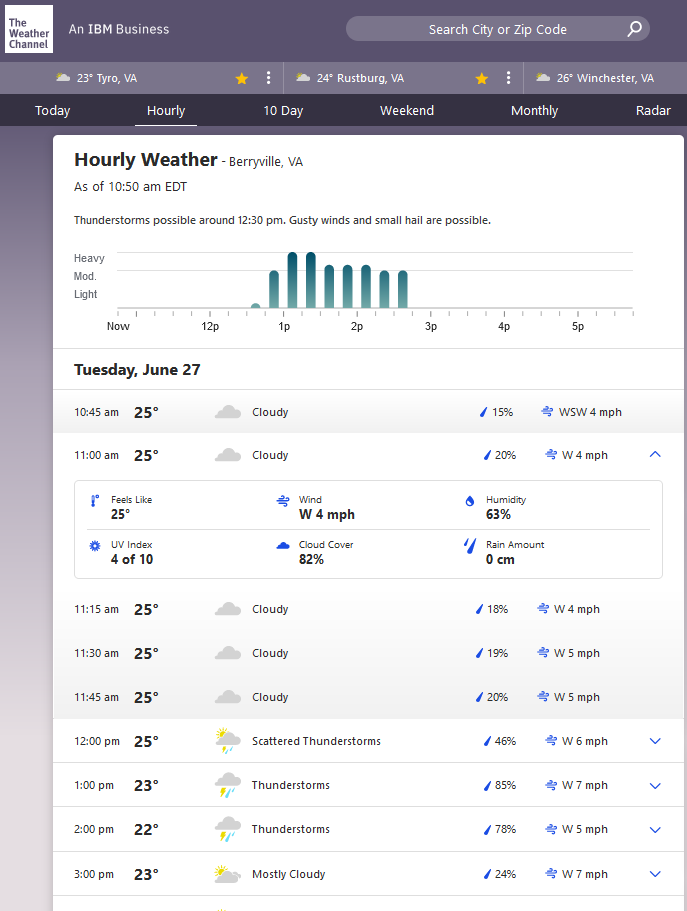
Task: Click Tuesday, June 27 heading
Action: click(137, 370)
